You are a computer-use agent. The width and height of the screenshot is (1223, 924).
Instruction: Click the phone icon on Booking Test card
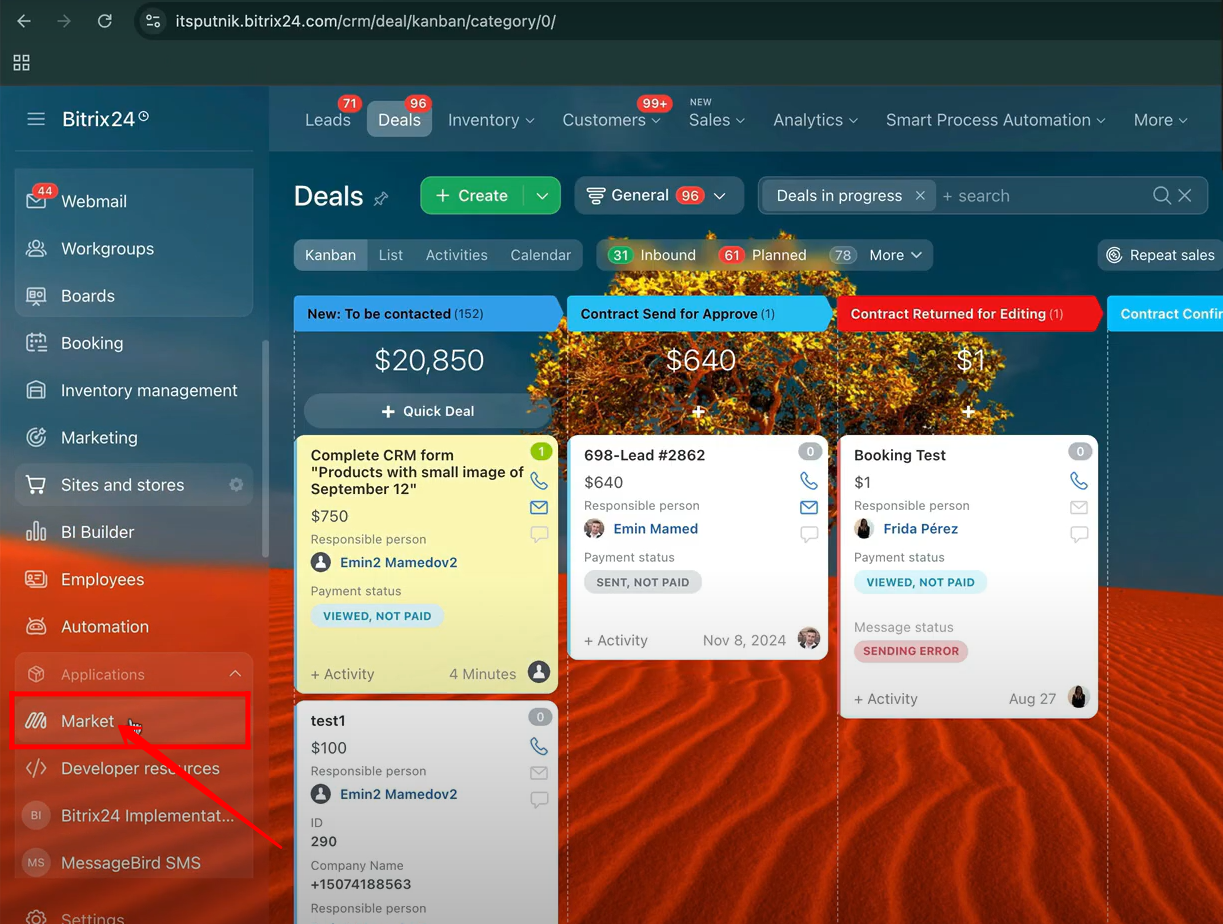coord(1078,481)
